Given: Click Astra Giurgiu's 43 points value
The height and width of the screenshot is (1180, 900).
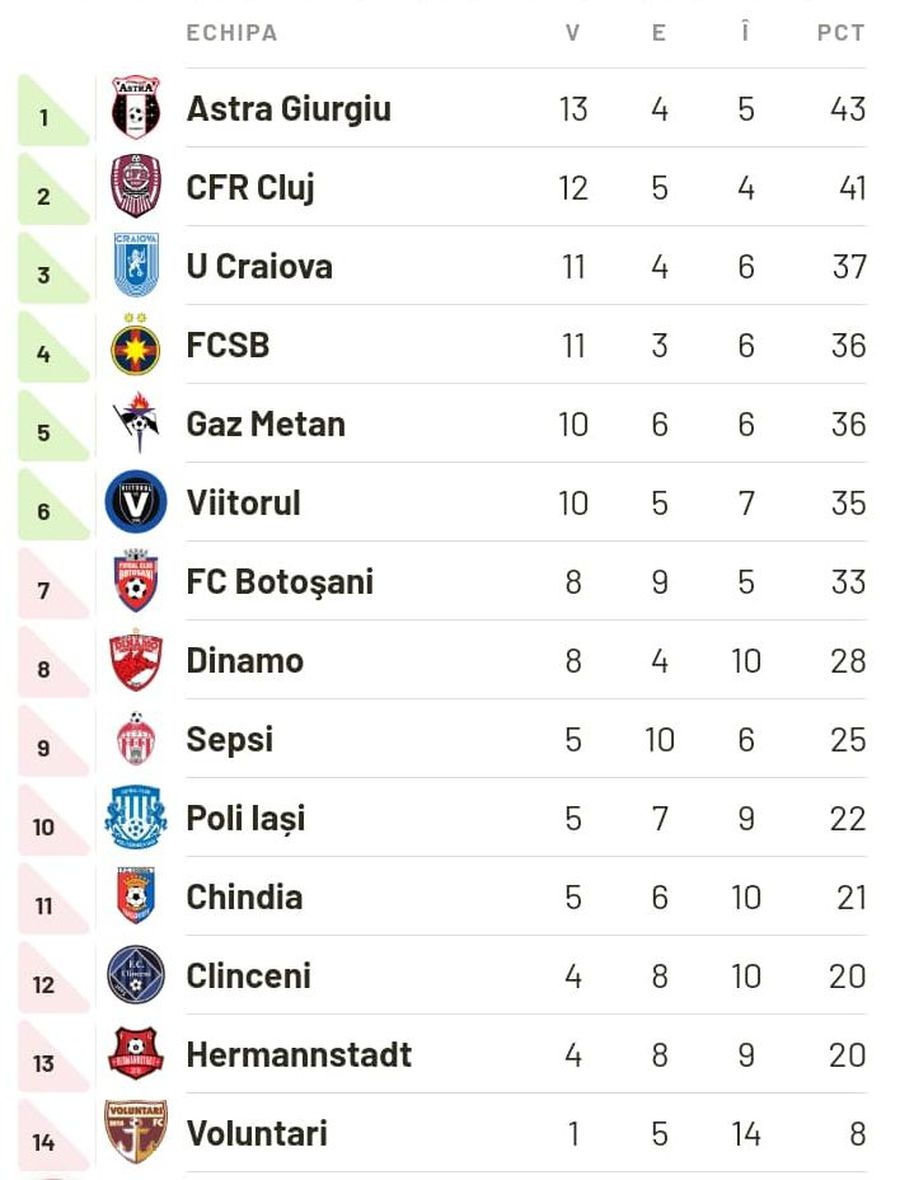Looking at the screenshot, I should coord(847,108).
